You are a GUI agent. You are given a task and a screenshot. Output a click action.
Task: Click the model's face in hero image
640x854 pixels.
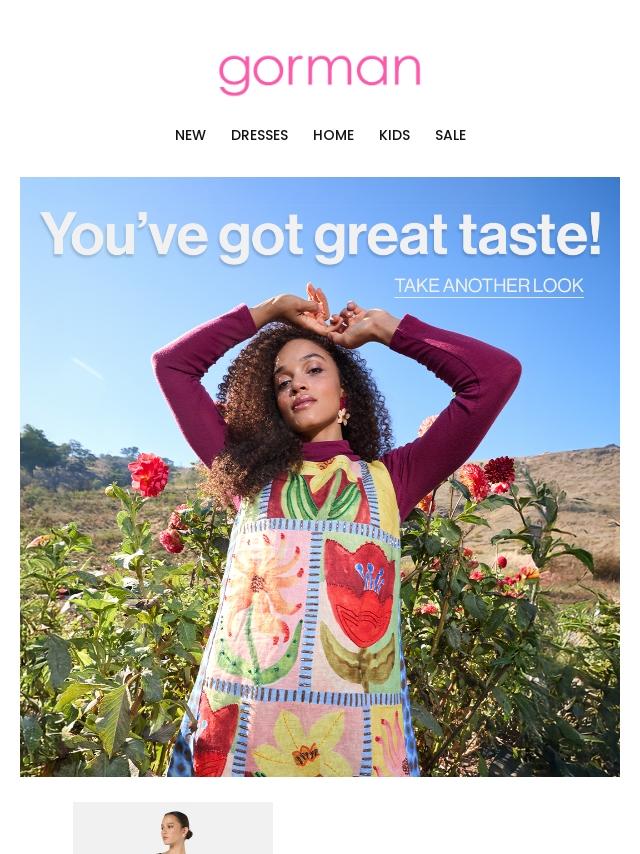(x=308, y=387)
